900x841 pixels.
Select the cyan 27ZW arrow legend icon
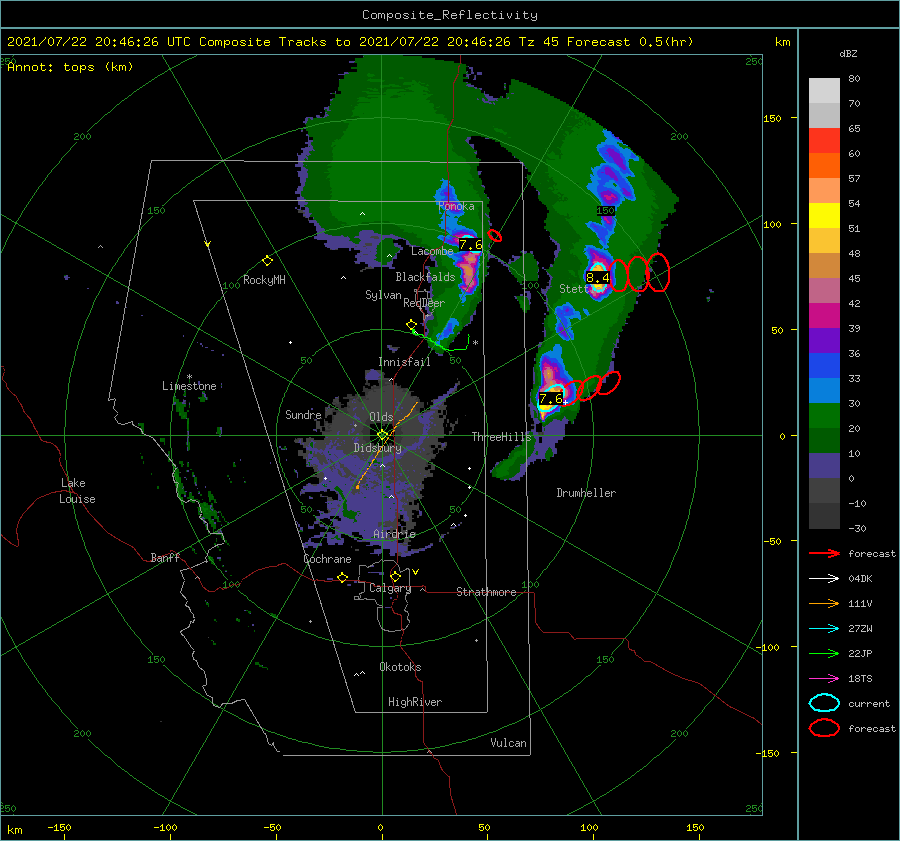point(824,629)
